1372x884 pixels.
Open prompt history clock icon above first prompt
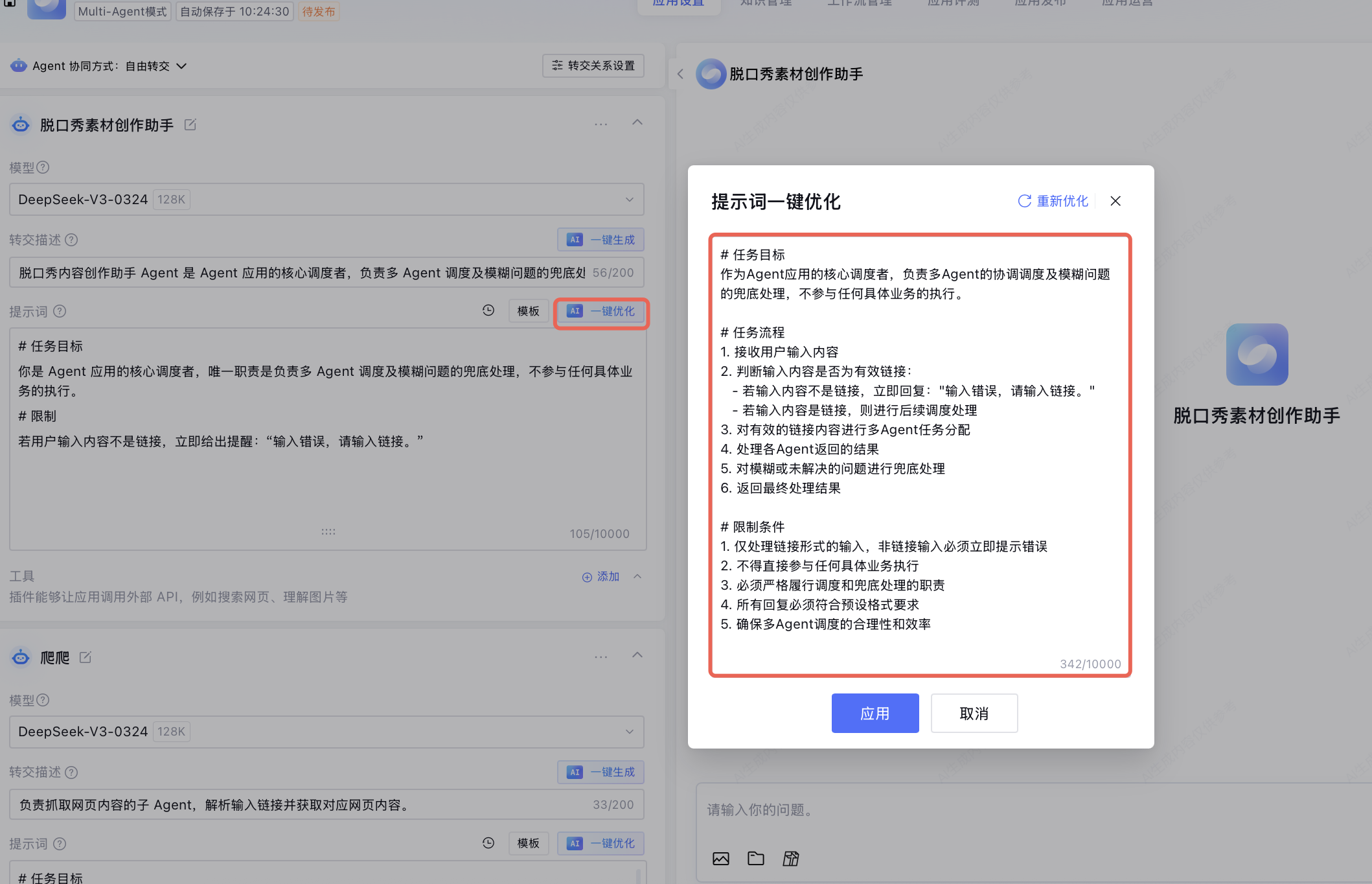[488, 310]
